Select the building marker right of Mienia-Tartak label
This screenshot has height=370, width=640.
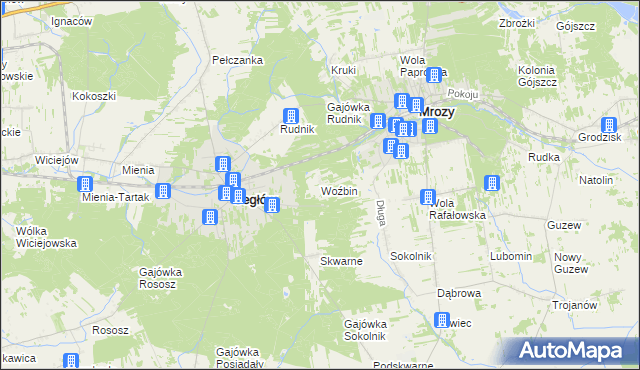(162, 191)
